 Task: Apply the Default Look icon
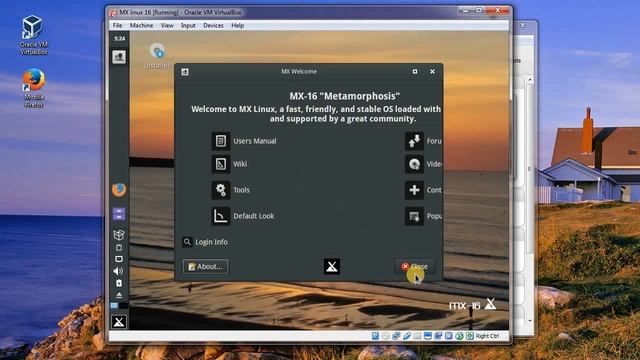[221, 216]
